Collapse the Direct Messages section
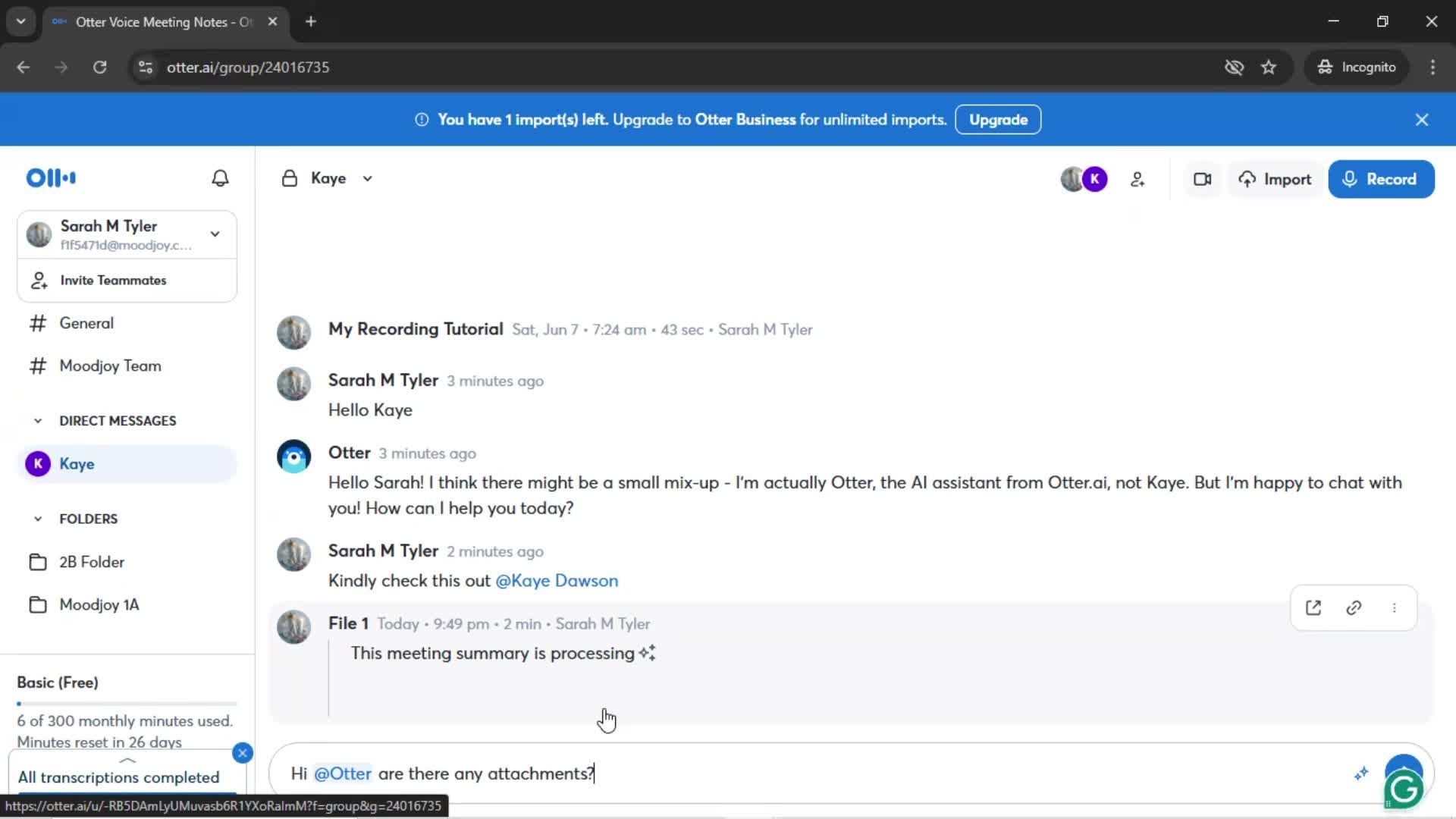The height and width of the screenshot is (819, 1456). click(38, 421)
